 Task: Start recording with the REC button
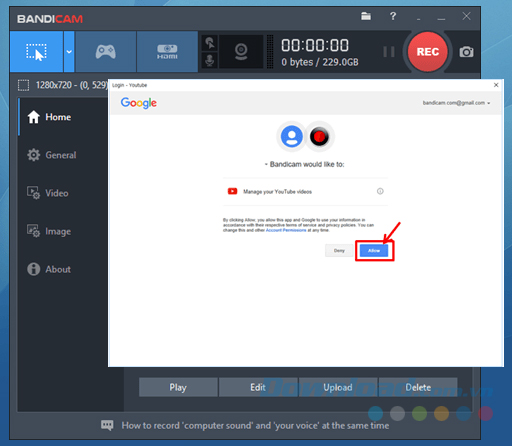pos(428,52)
